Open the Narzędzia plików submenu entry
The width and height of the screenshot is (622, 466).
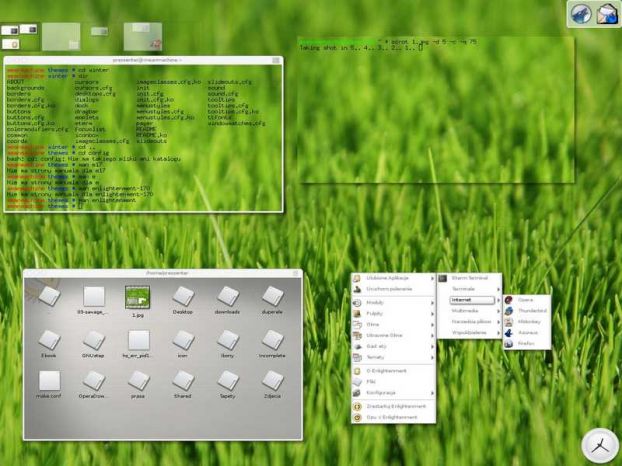tap(469, 322)
